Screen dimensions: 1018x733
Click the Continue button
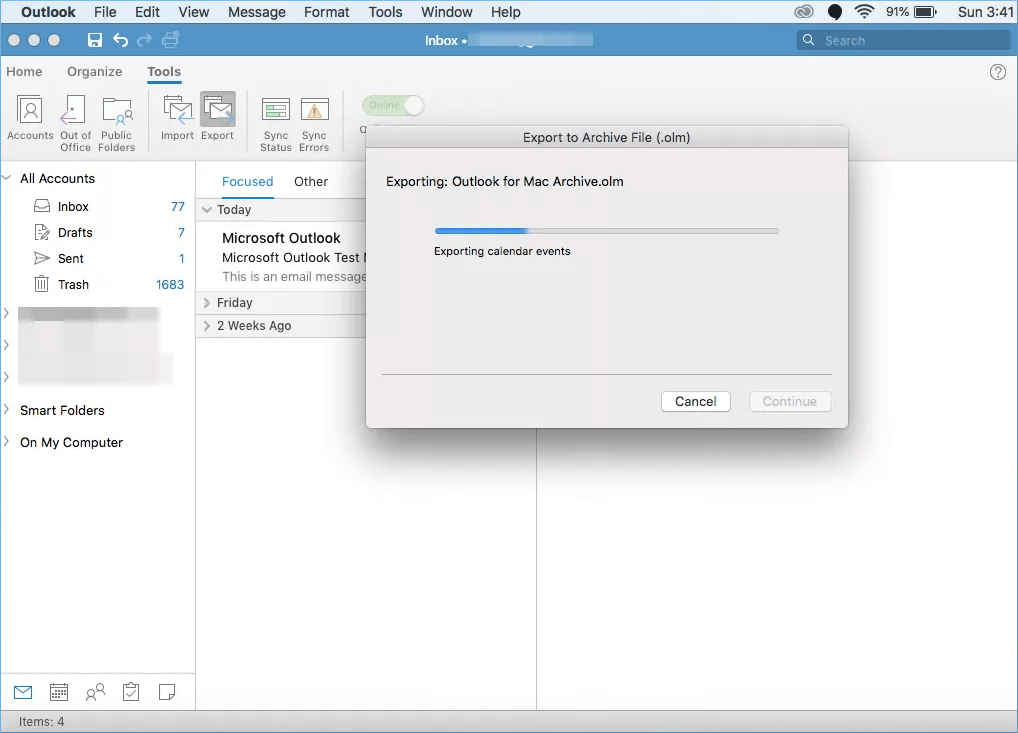tap(789, 401)
